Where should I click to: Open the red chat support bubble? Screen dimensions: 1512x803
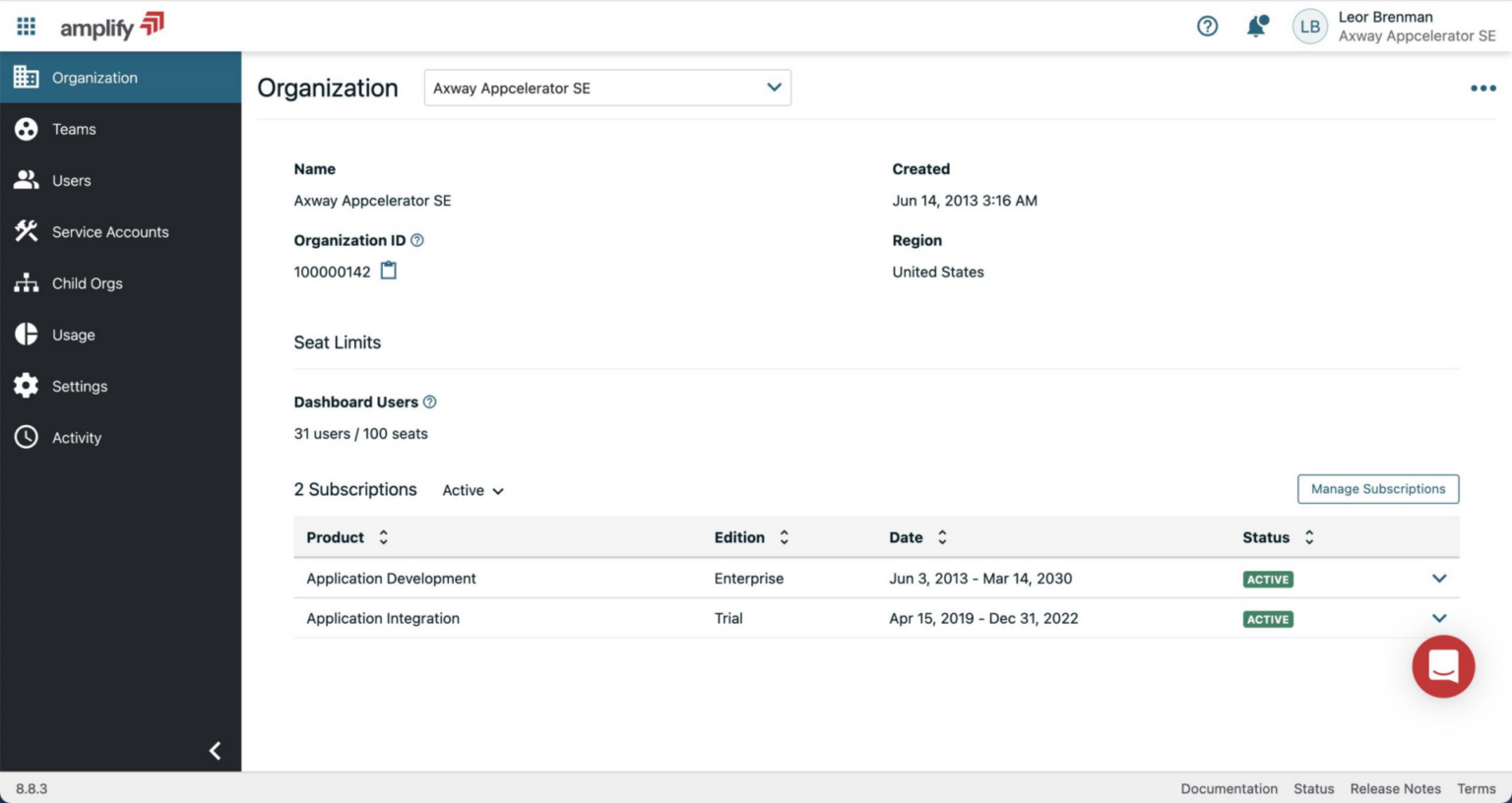pos(1442,666)
